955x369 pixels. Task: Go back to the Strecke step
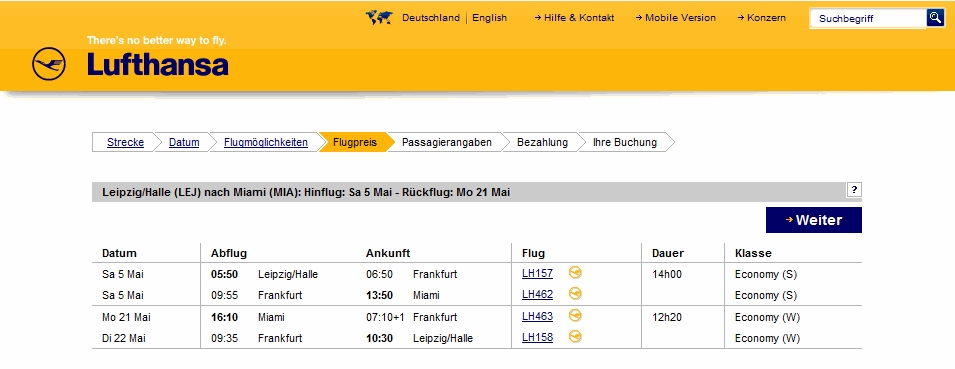(x=125, y=142)
